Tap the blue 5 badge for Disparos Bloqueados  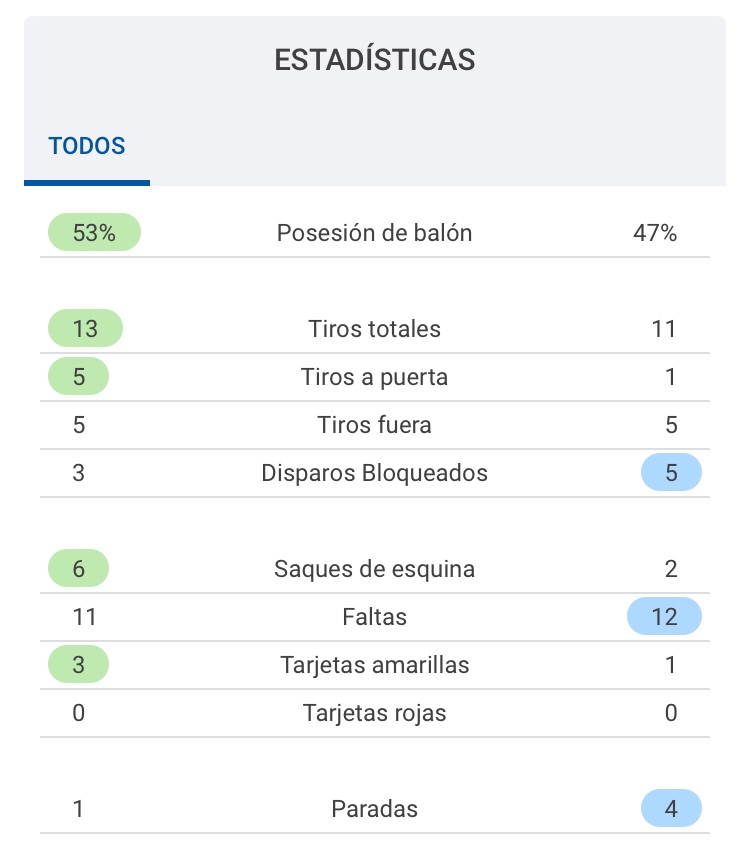pos(671,473)
